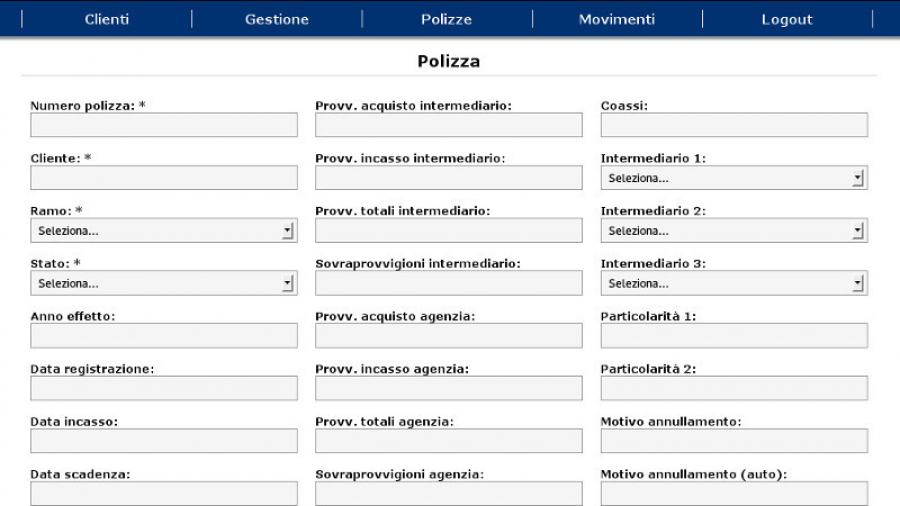Open the Movimenti menu
This screenshot has height=506, width=900.
tap(617, 19)
